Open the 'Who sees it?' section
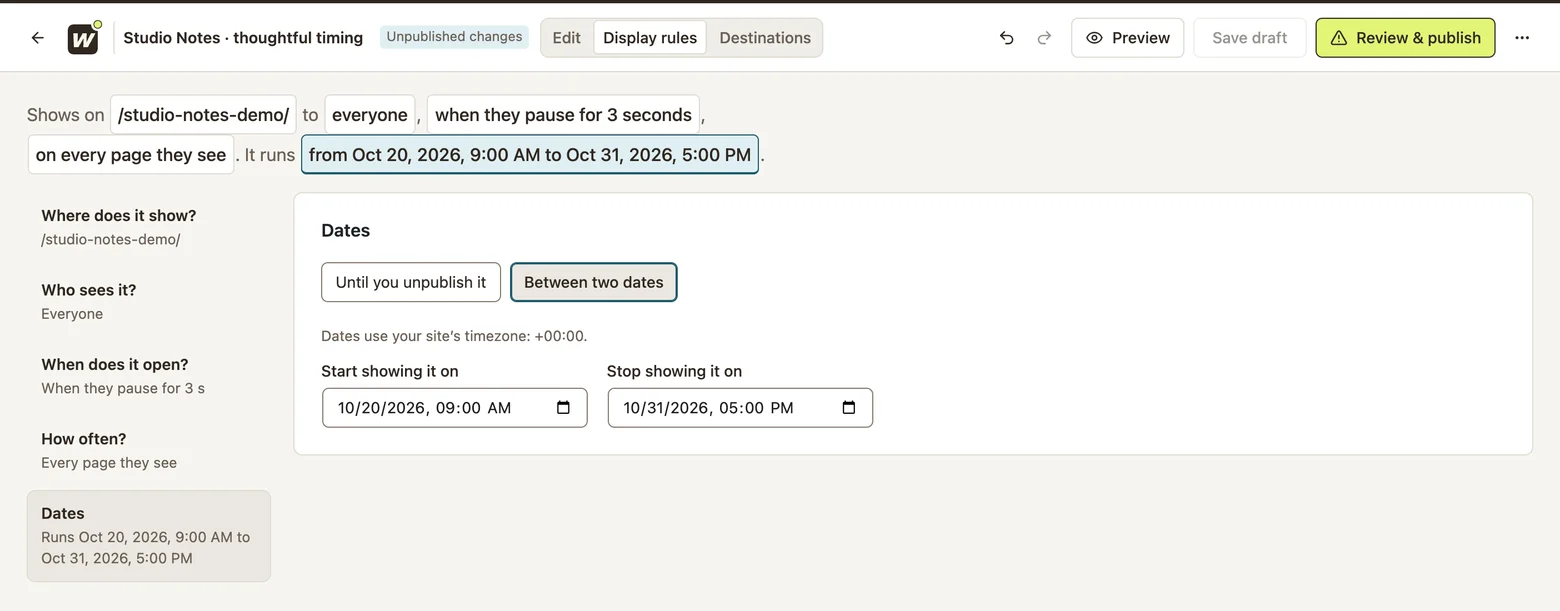The width and height of the screenshot is (1560, 611). (148, 301)
